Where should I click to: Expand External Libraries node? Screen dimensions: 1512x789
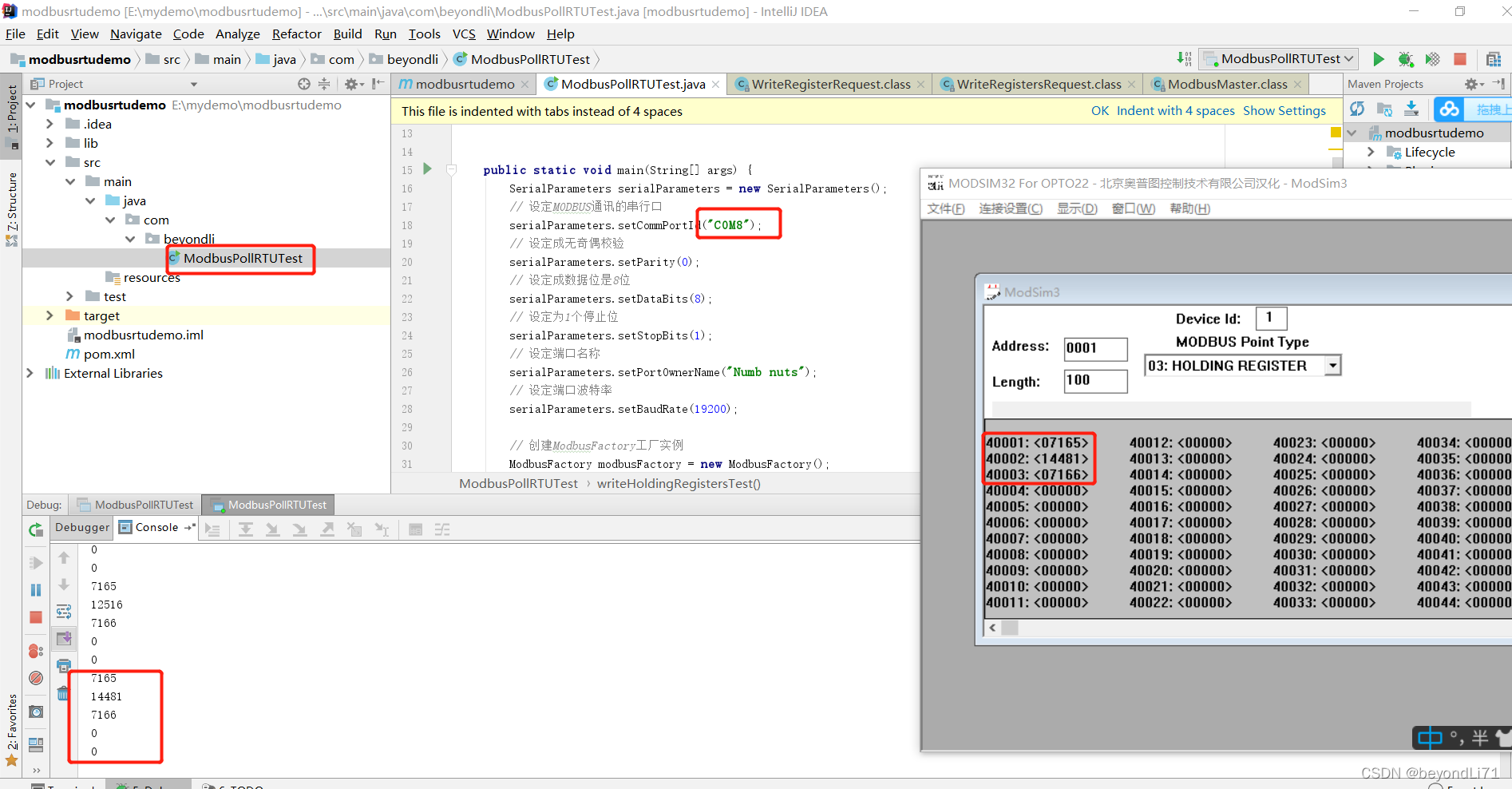[x=30, y=373]
